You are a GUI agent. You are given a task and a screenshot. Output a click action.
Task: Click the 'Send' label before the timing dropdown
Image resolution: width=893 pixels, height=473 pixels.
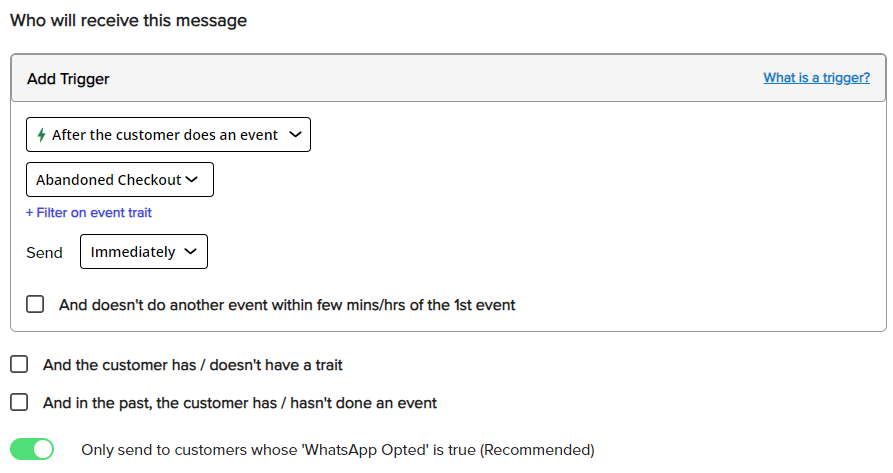[44, 252]
